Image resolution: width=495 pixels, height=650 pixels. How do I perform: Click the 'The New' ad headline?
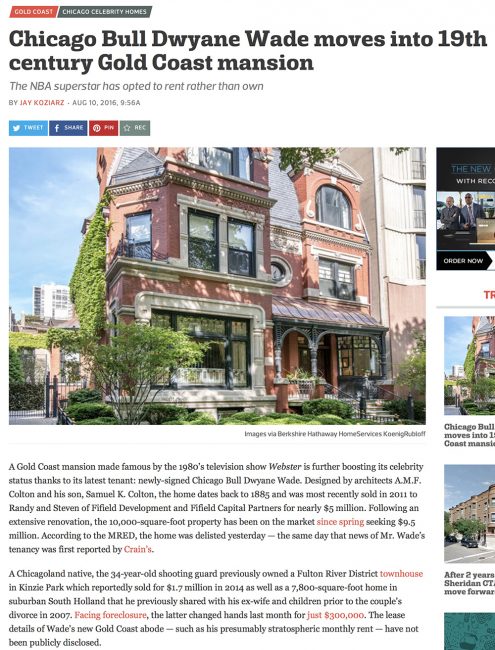471,169
